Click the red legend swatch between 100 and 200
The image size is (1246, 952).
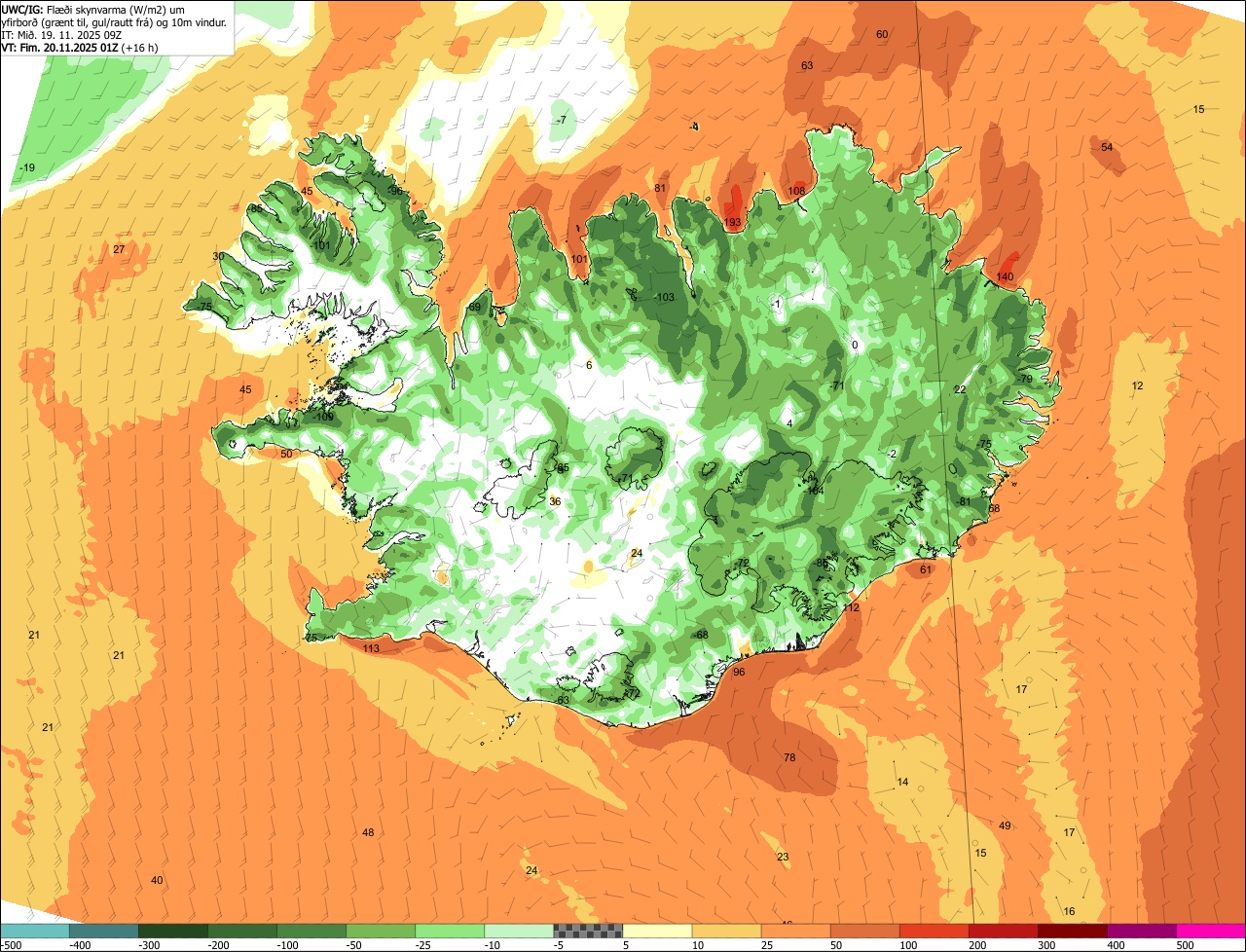click(934, 931)
